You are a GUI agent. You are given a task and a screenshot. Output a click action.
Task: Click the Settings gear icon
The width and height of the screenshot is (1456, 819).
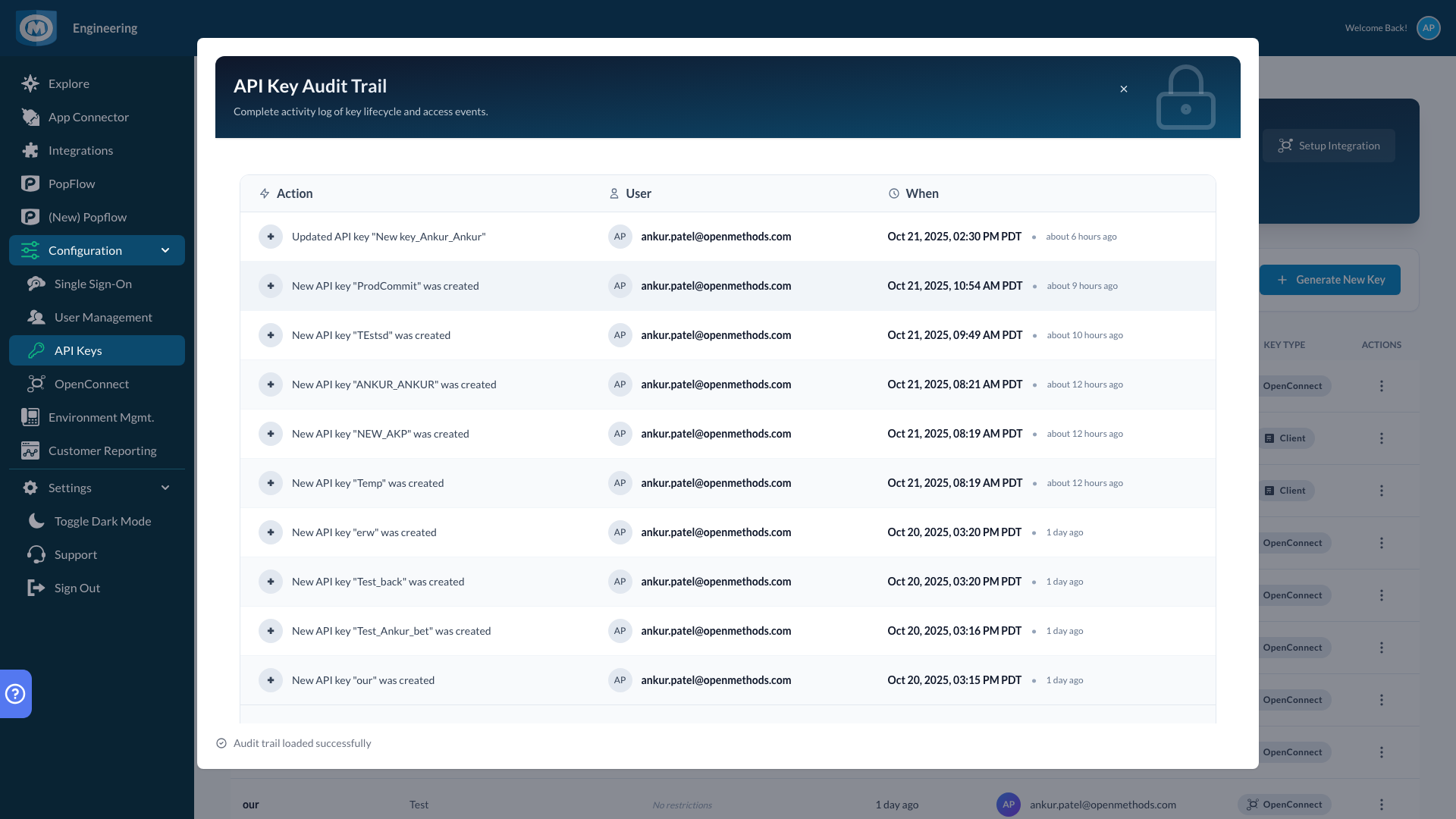coord(30,488)
